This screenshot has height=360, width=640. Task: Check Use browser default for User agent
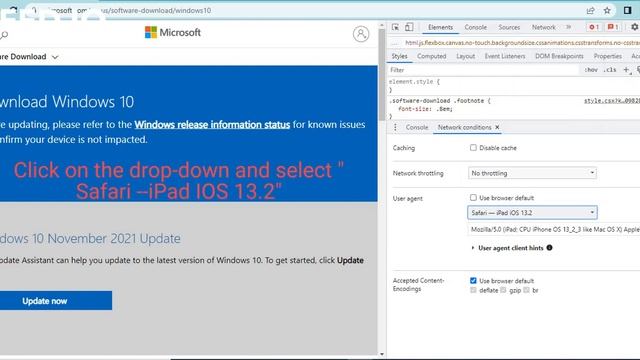tap(473, 198)
